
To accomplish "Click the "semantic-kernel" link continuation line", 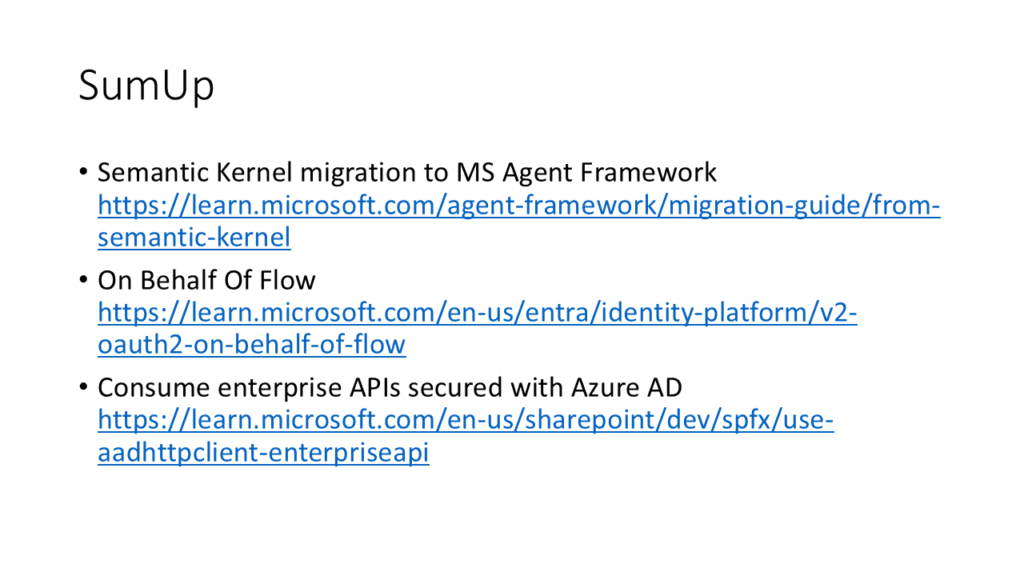I will point(194,238).
